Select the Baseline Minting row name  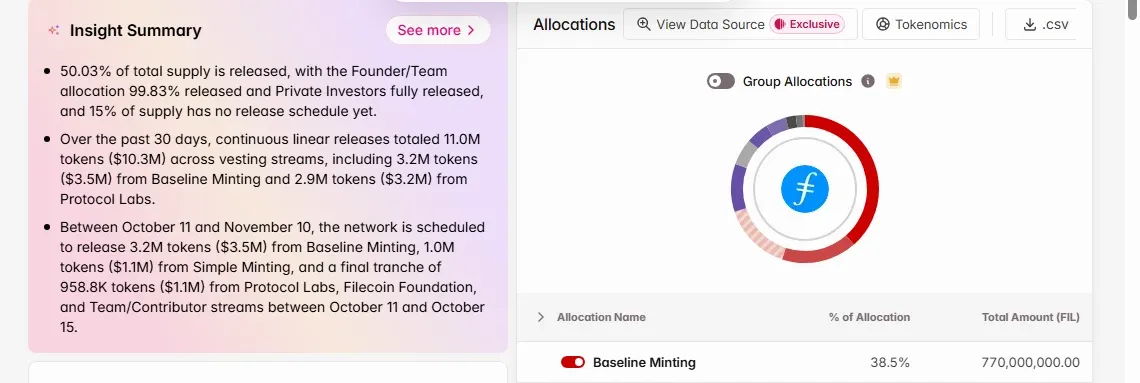pos(644,362)
